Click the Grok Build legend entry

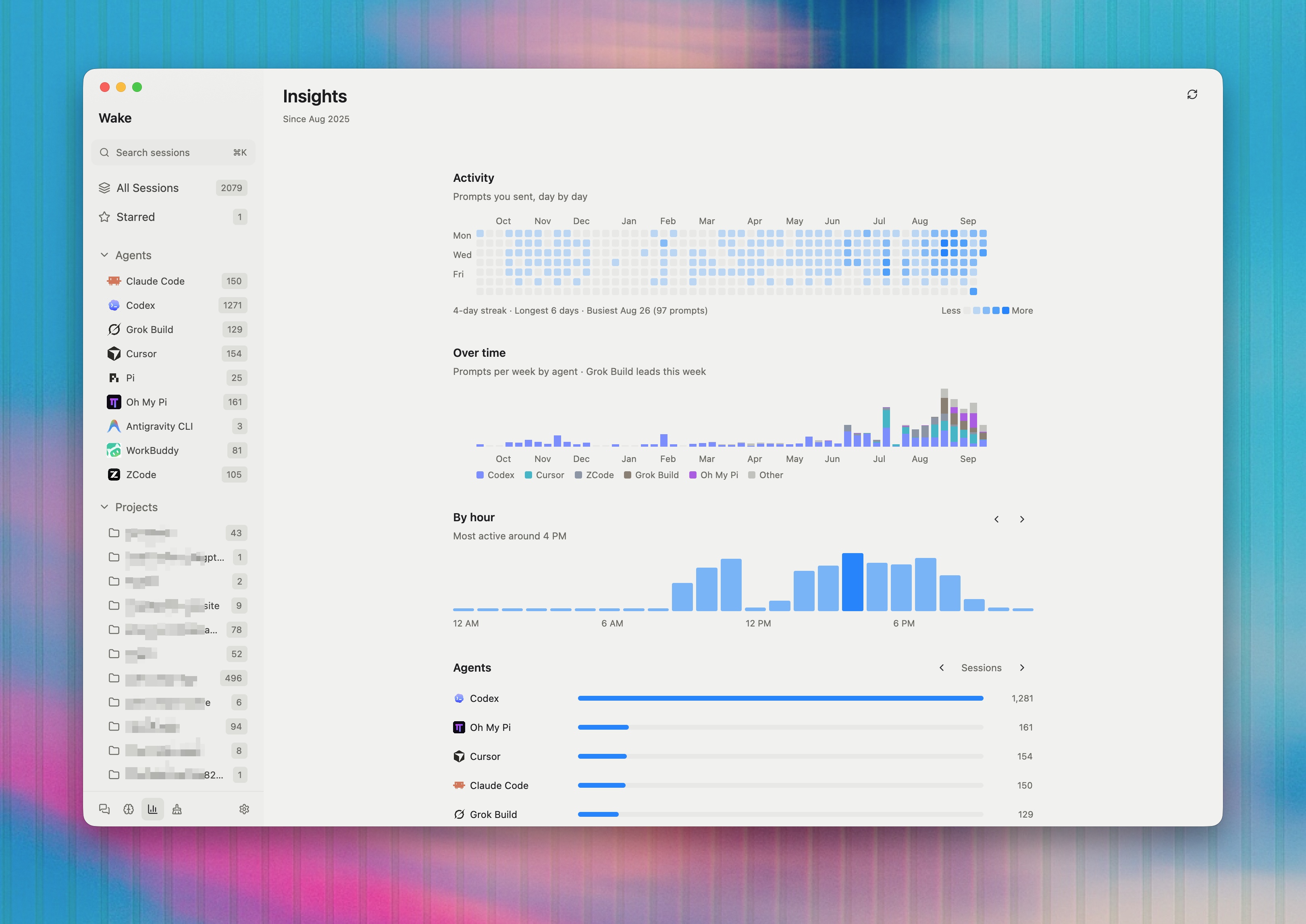pos(651,475)
